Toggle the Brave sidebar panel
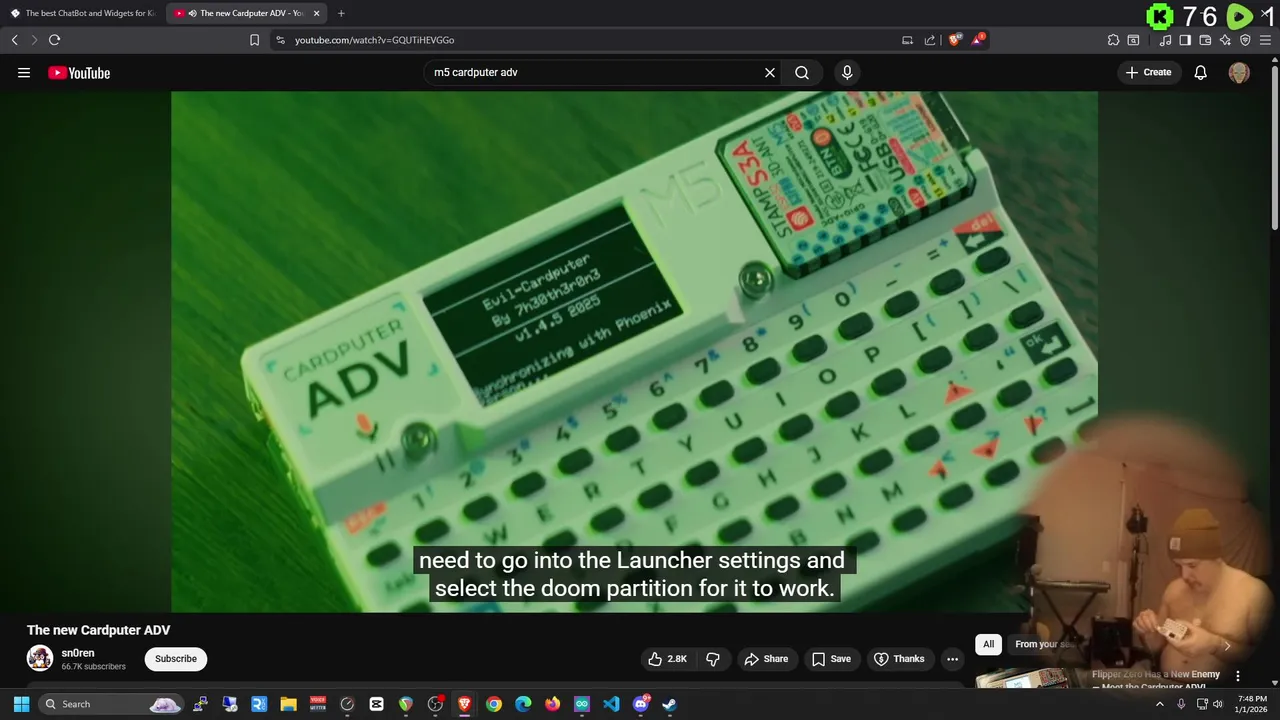Image resolution: width=1280 pixels, height=720 pixels. pos(1185,40)
